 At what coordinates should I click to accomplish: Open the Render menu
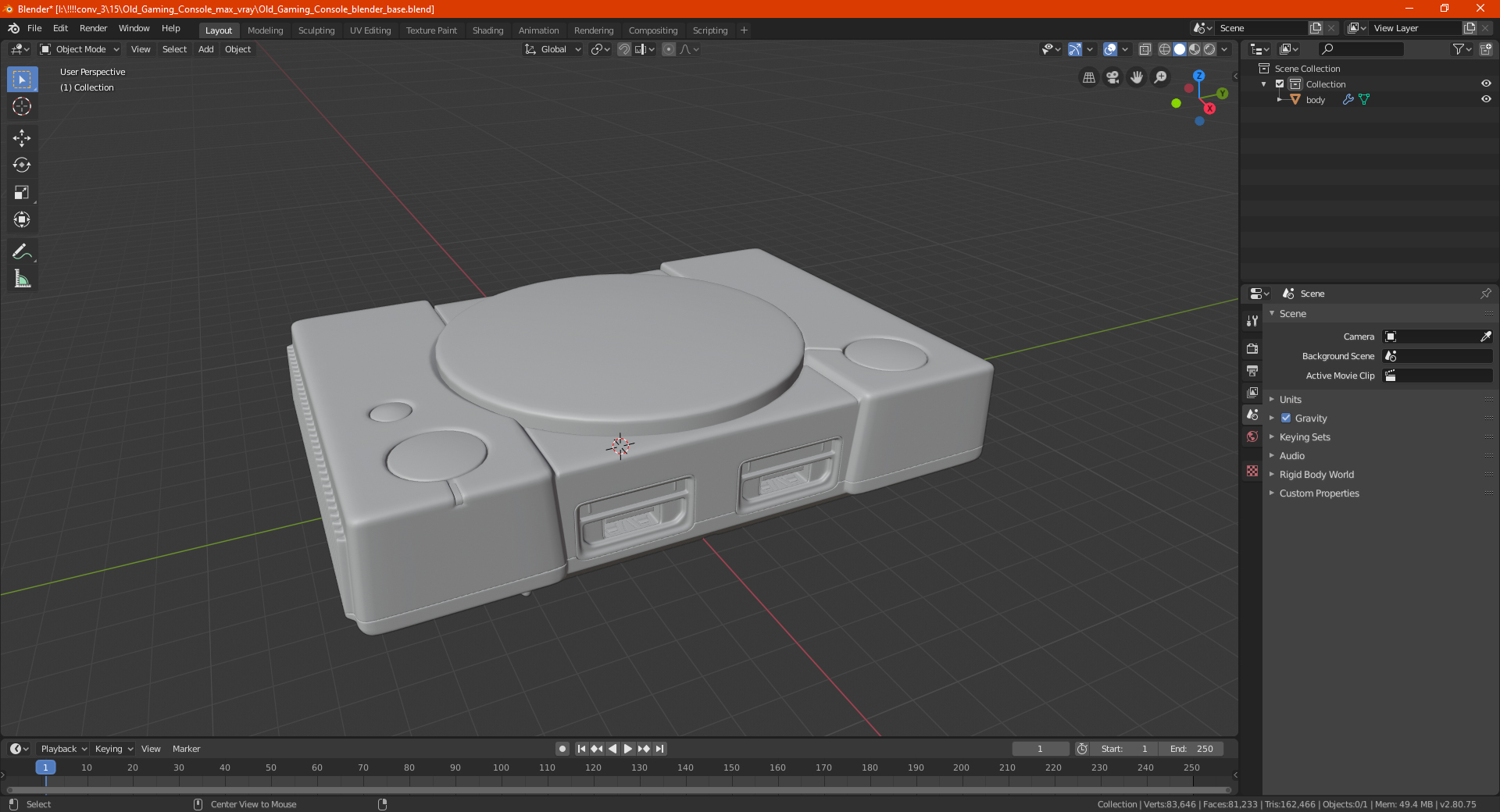click(x=93, y=28)
